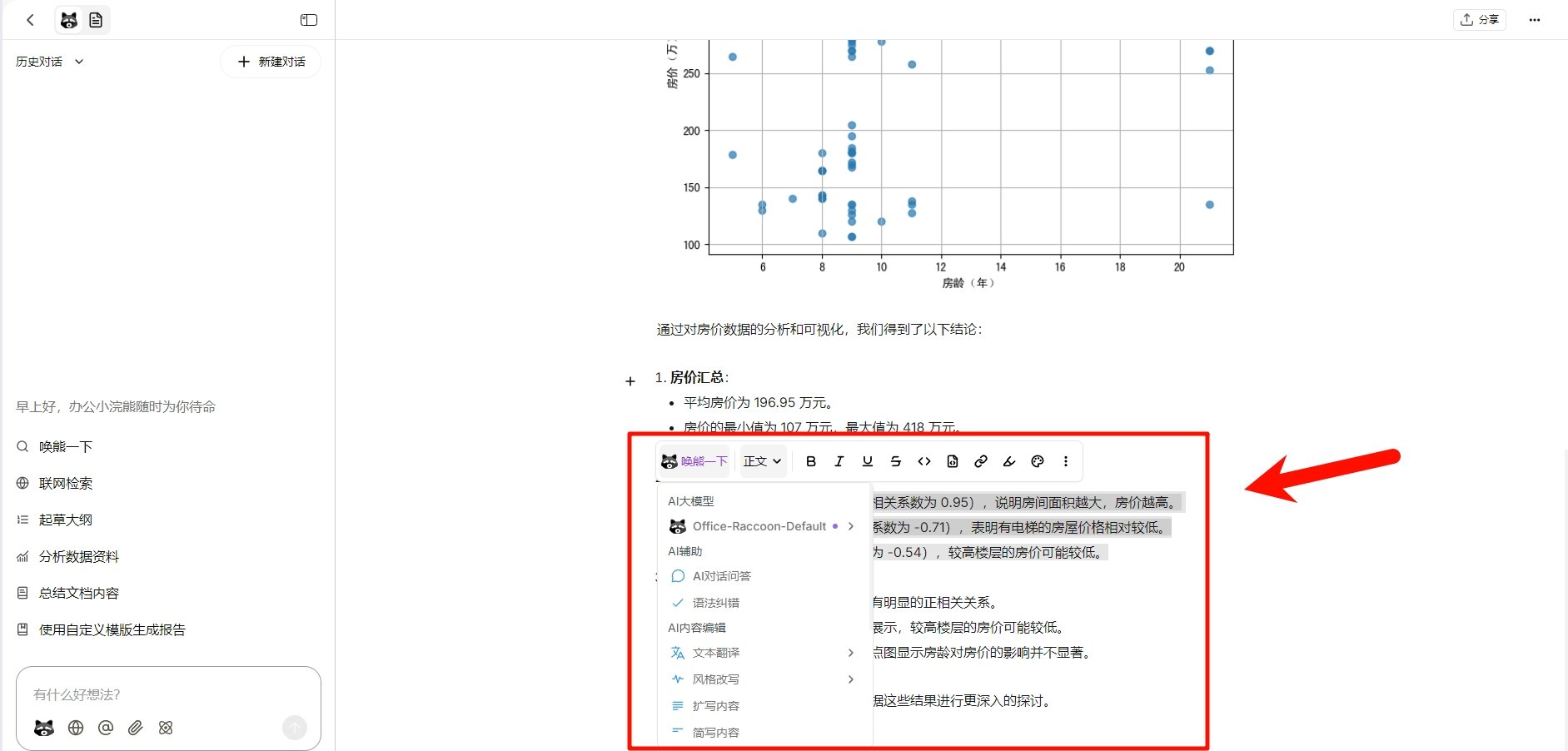Select underline formatting toggle
The image size is (1568, 751).
[867, 461]
